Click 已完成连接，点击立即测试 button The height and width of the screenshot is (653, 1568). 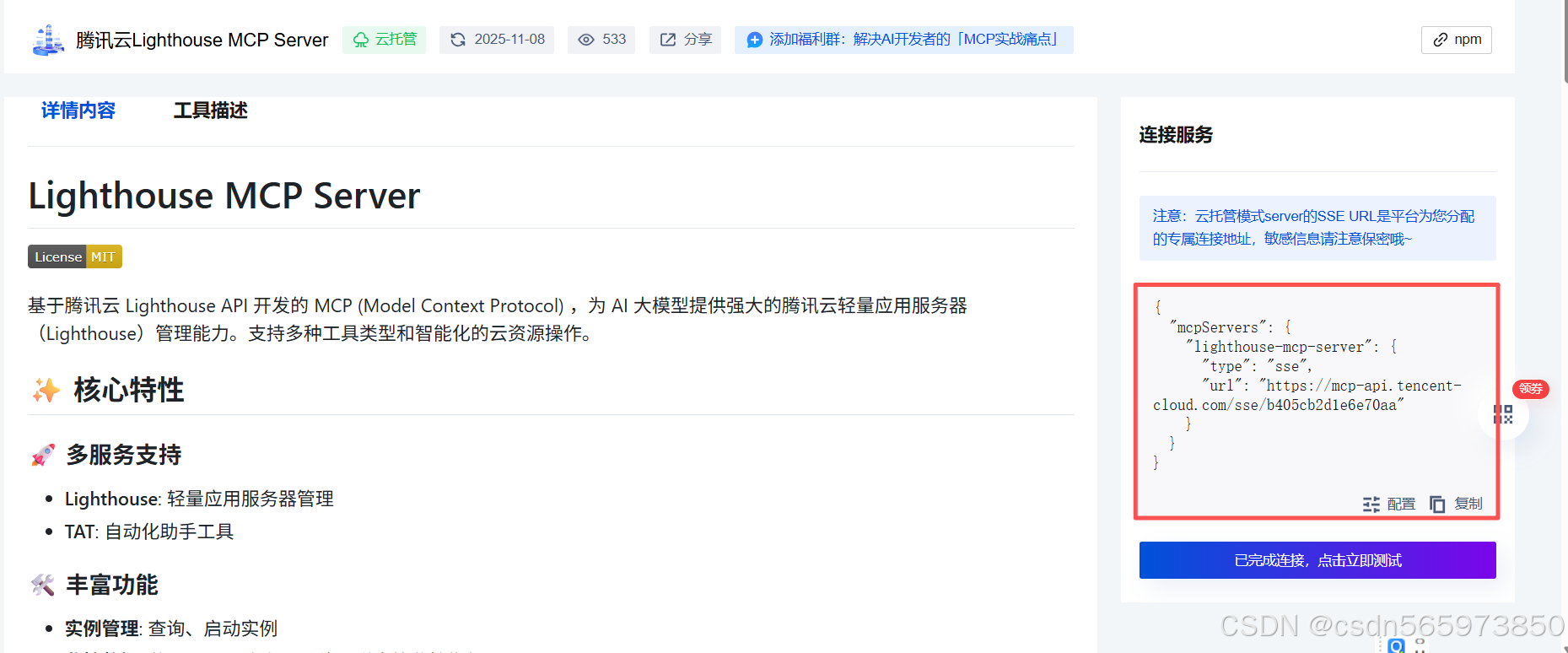(1317, 560)
